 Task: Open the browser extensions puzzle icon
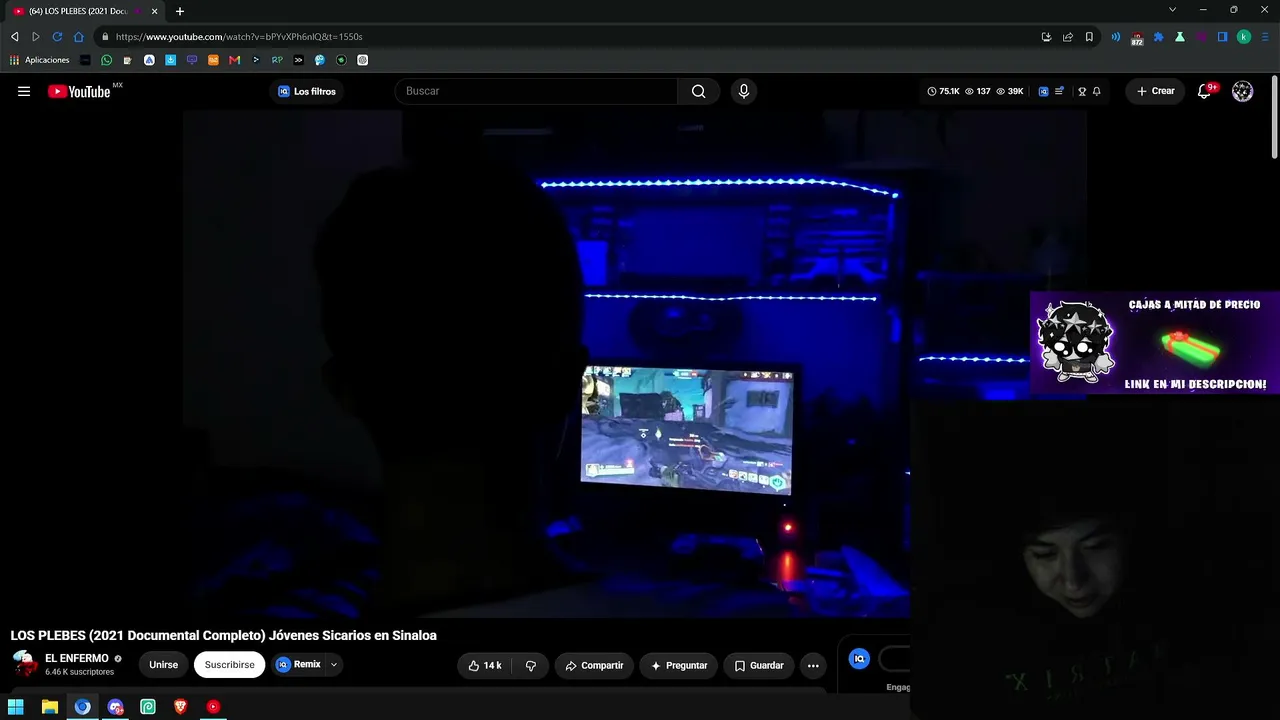coord(1159,37)
